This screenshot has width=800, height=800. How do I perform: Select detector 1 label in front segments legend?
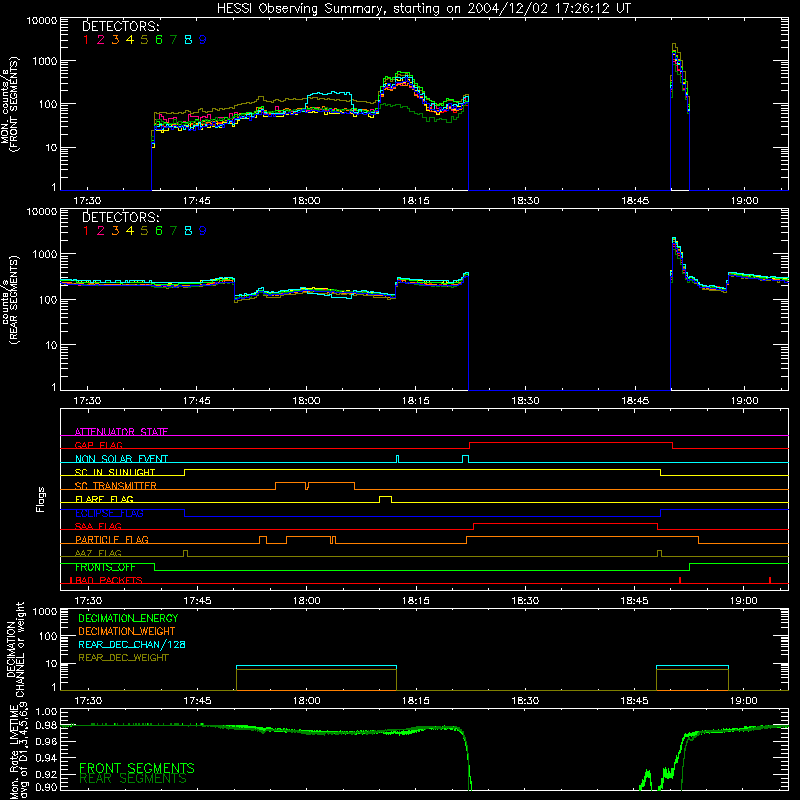(86, 40)
